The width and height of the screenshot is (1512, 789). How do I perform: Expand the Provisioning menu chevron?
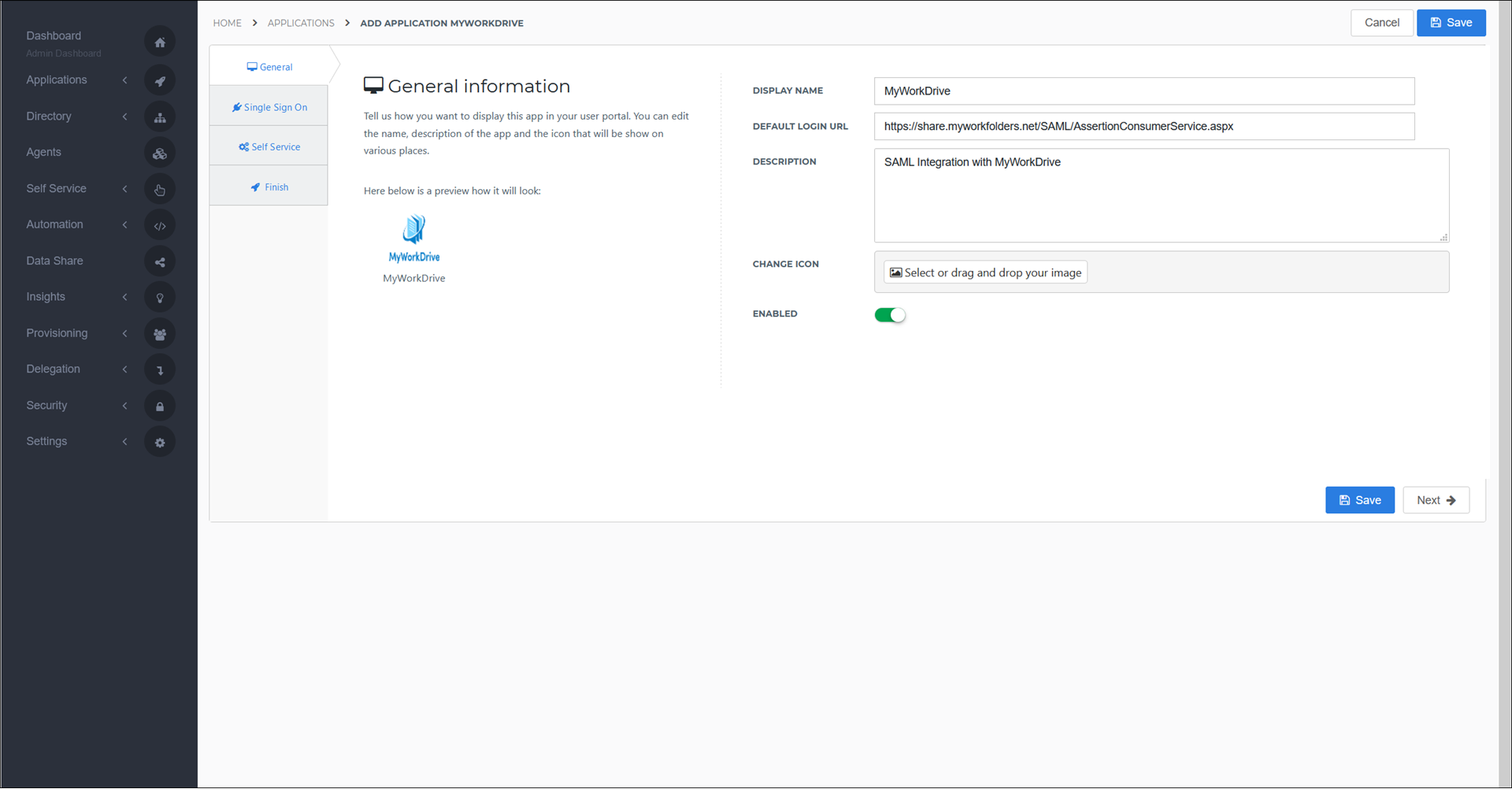[x=125, y=333]
